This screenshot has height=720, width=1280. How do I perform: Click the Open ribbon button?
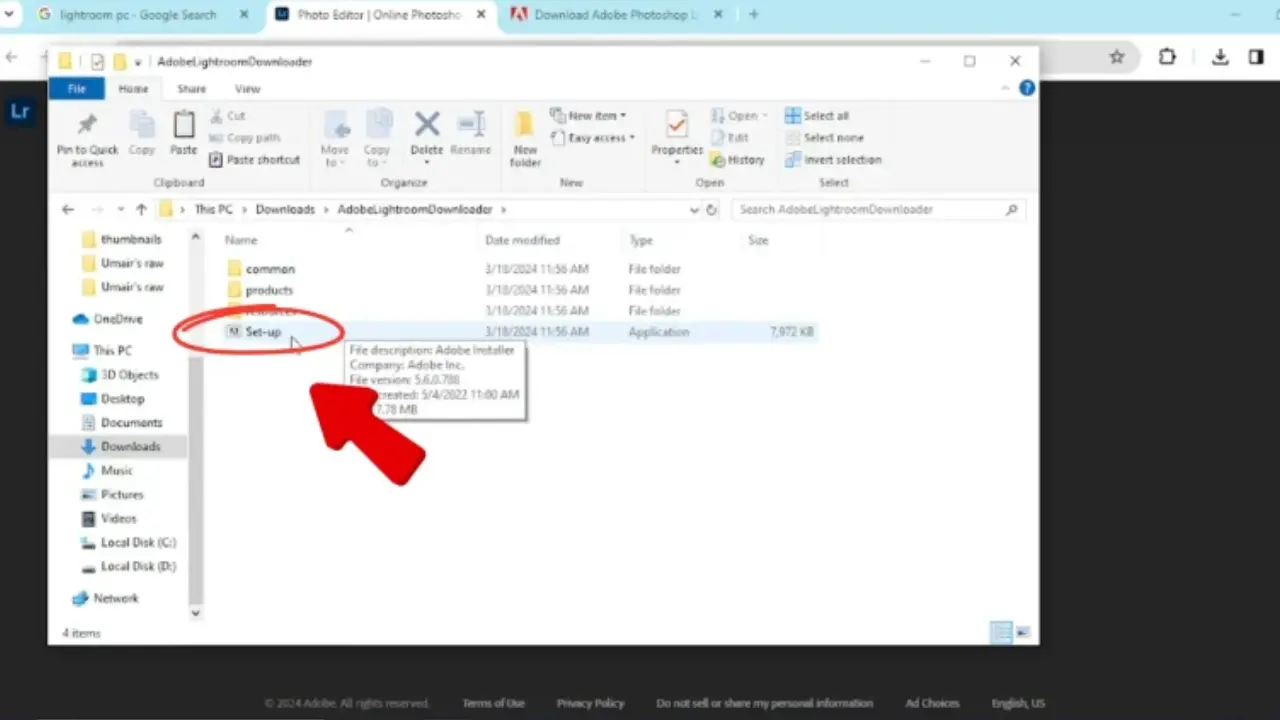pos(738,116)
